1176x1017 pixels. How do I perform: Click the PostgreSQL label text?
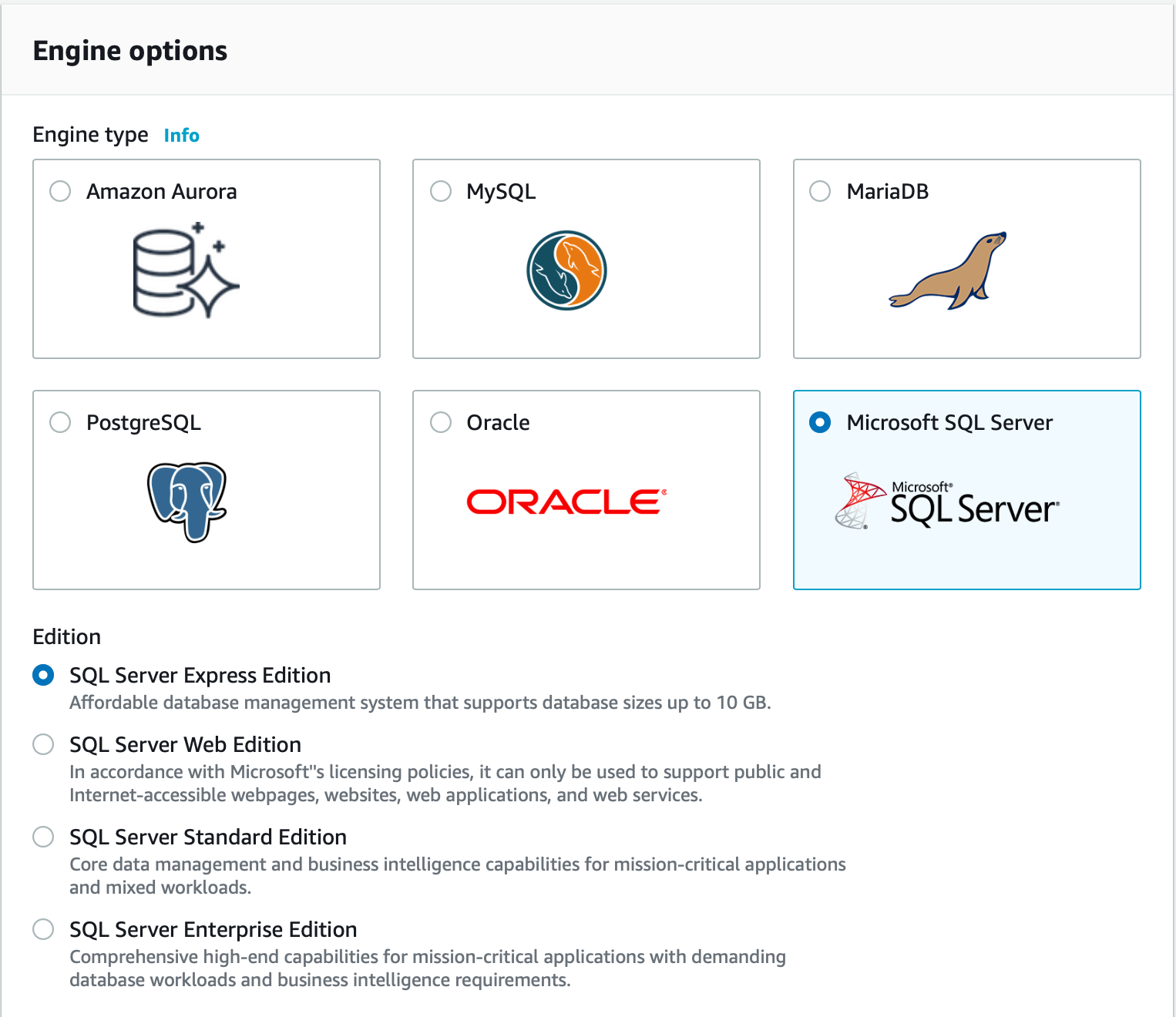pos(143,423)
